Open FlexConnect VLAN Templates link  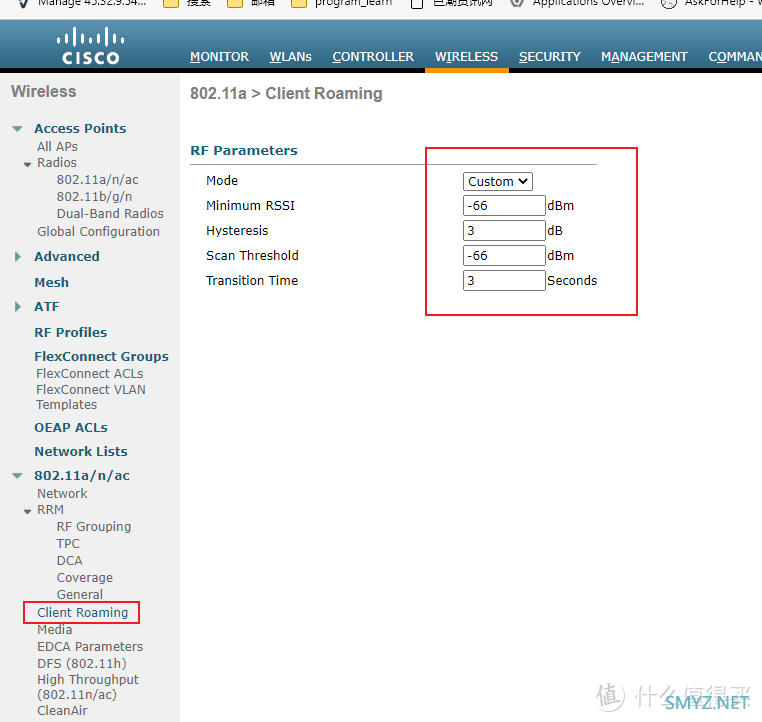pyautogui.click(x=91, y=397)
